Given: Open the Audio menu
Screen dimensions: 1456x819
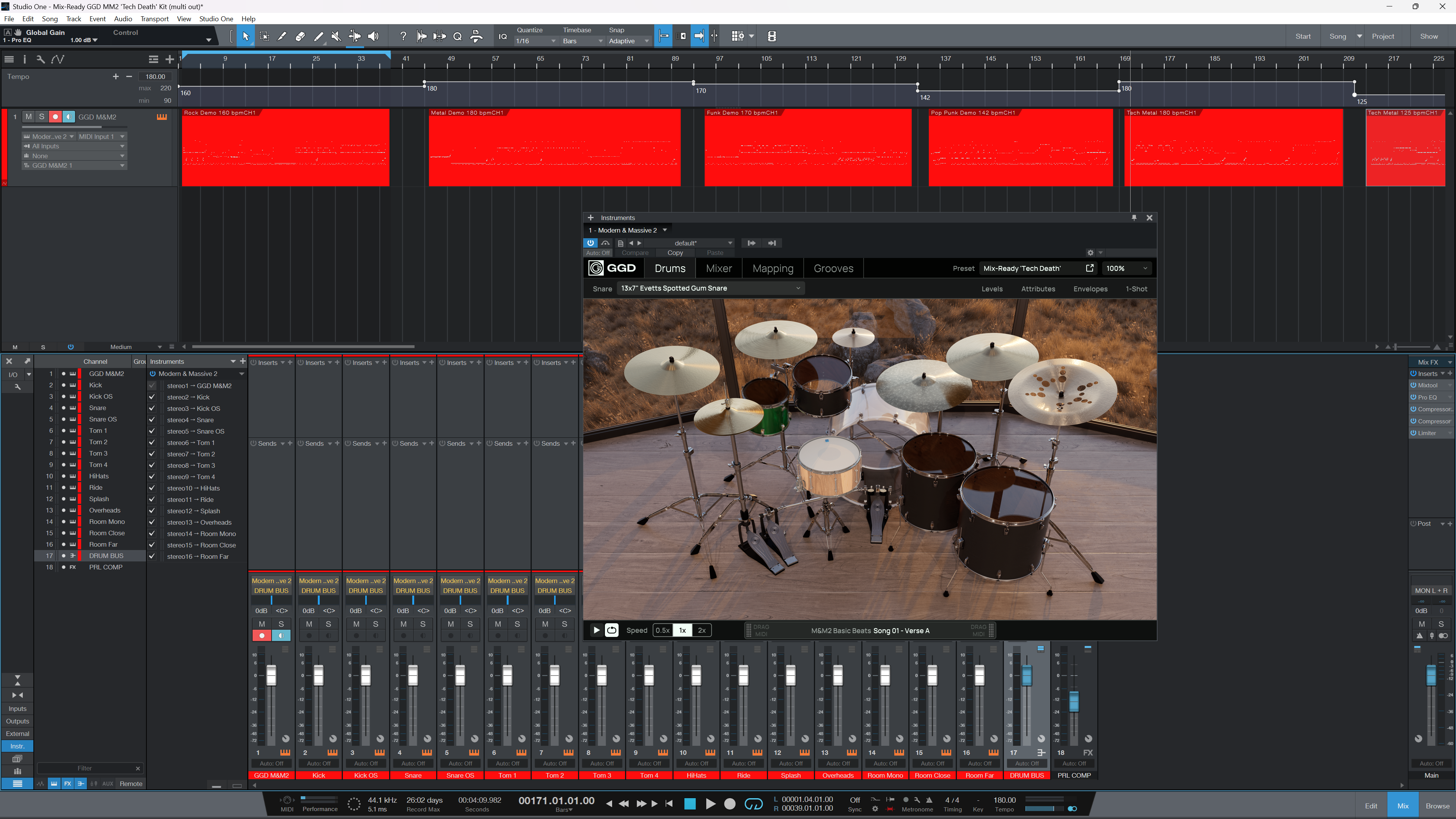Looking at the screenshot, I should tap(123, 19).
